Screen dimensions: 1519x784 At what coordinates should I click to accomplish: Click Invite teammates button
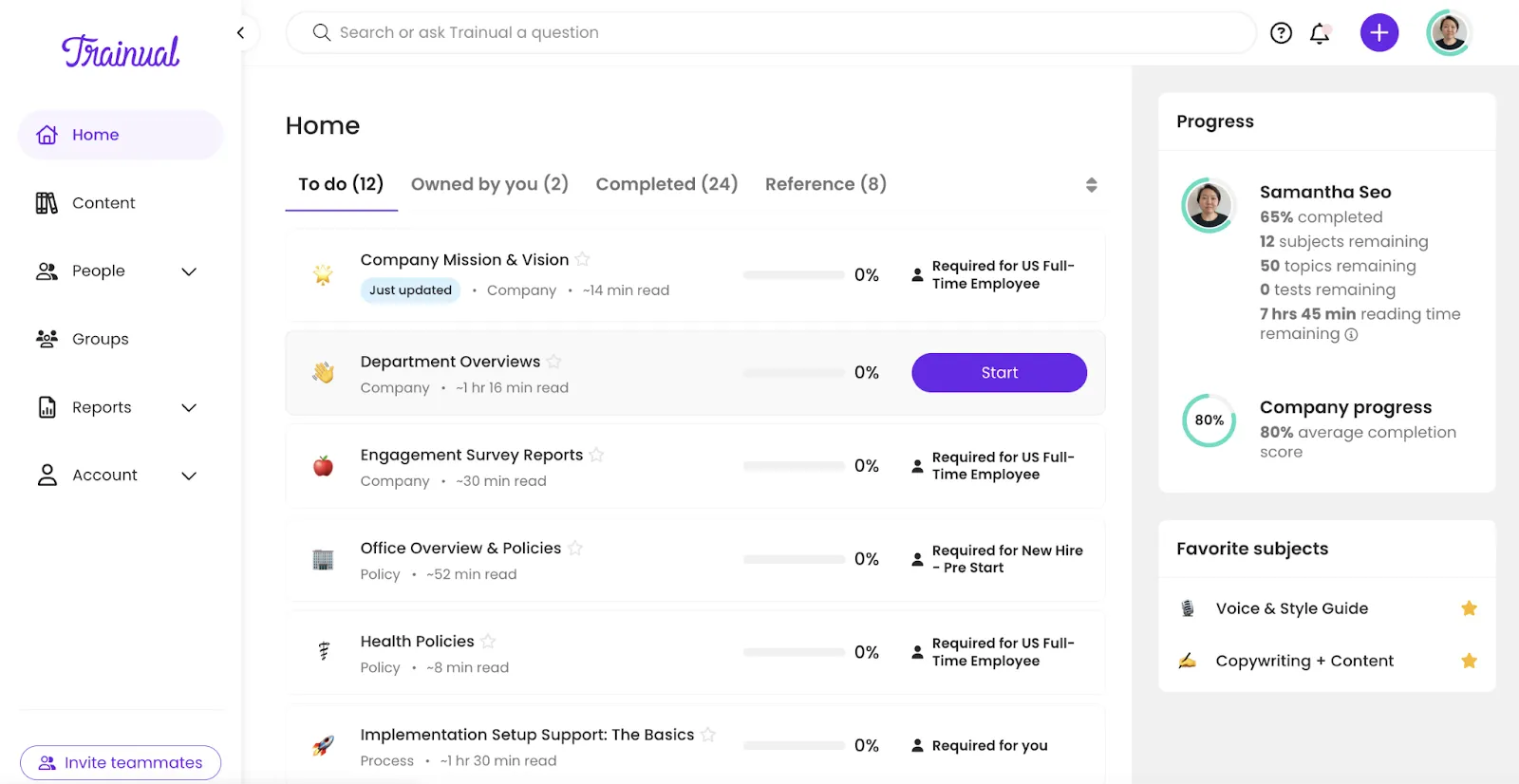pos(121,763)
